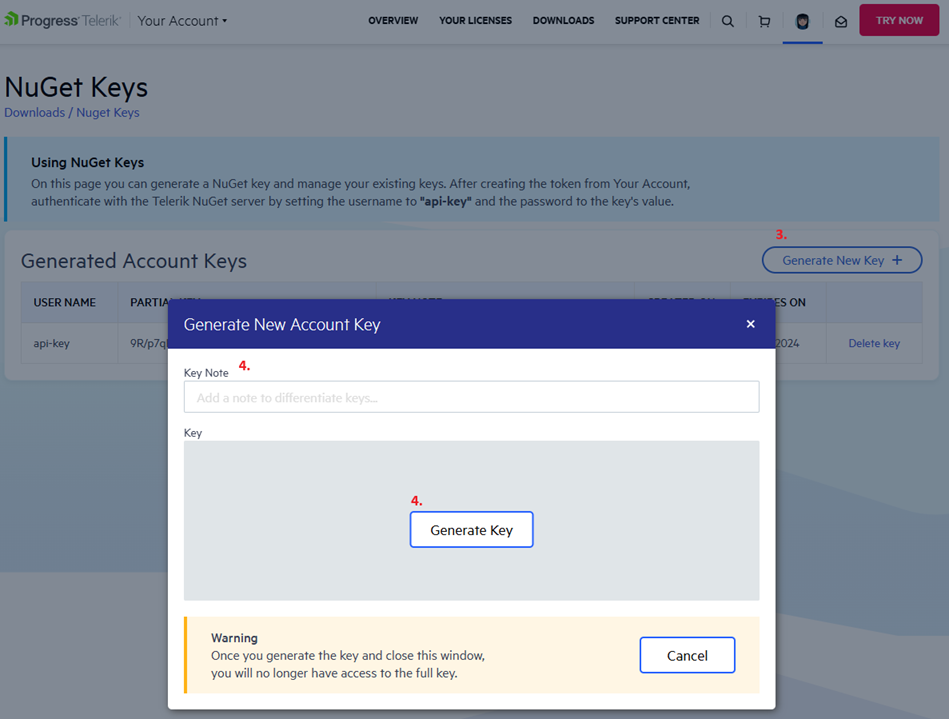
Task: Click the Progress Telerik logo
Action: (62, 20)
